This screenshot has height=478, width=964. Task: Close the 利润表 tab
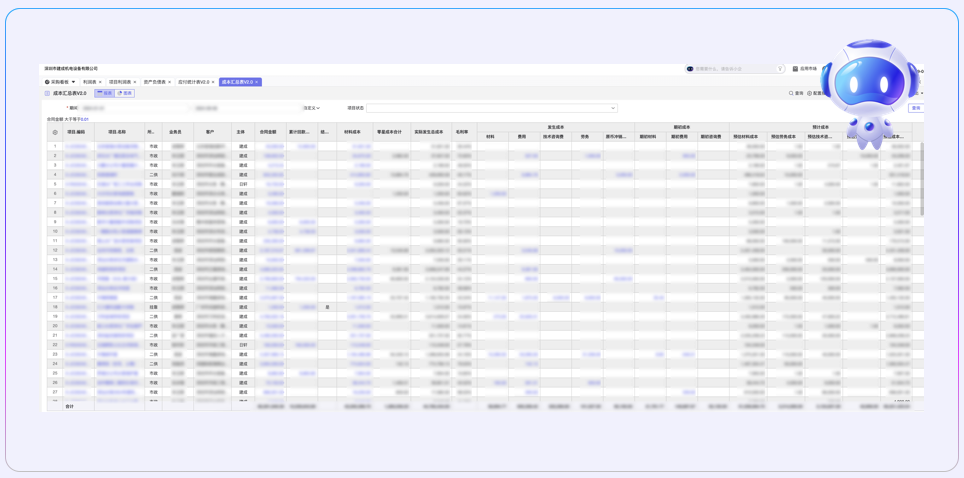pyautogui.click(x=101, y=82)
